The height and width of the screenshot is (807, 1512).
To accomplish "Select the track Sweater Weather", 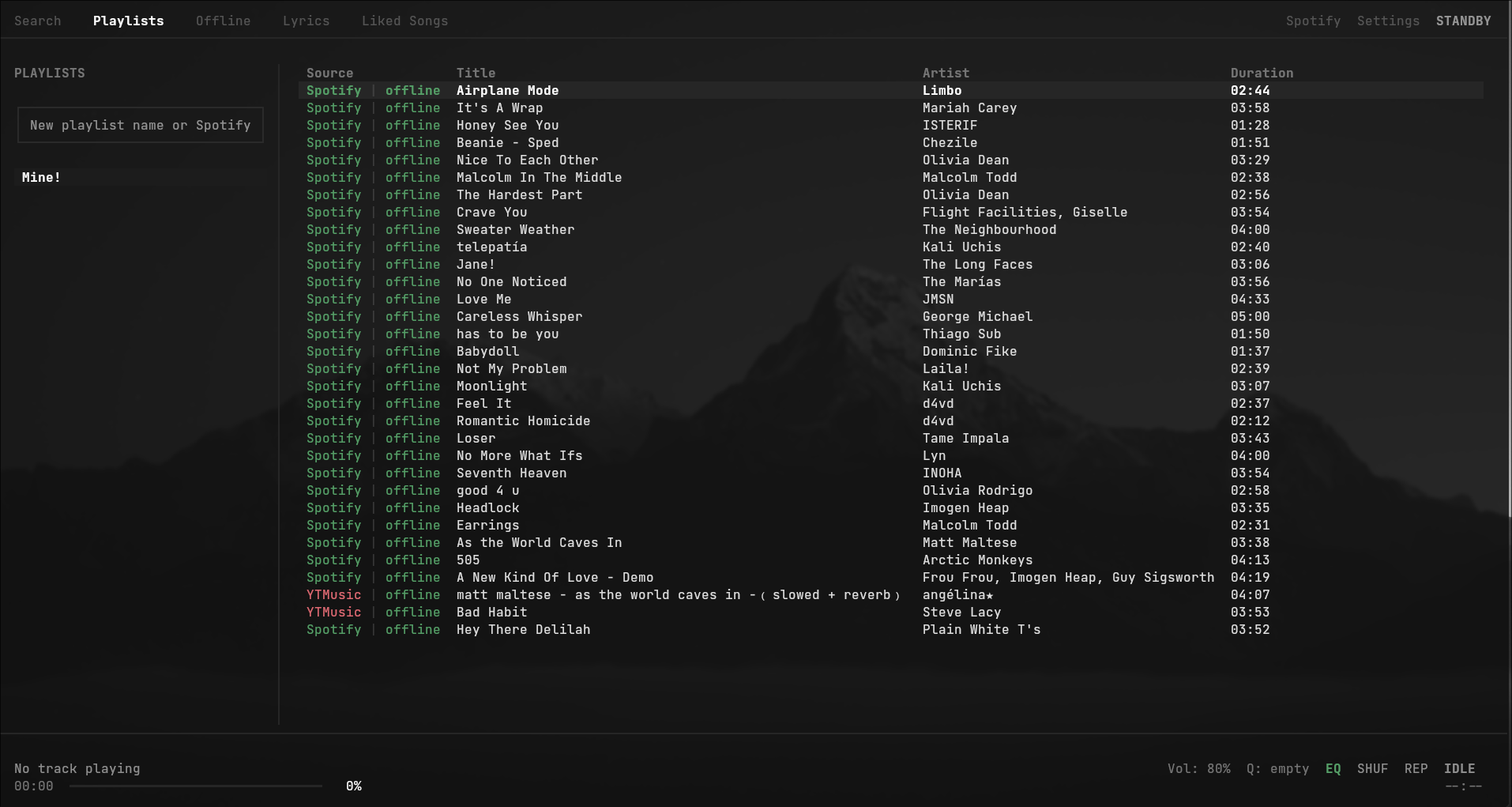I will tap(891, 229).
